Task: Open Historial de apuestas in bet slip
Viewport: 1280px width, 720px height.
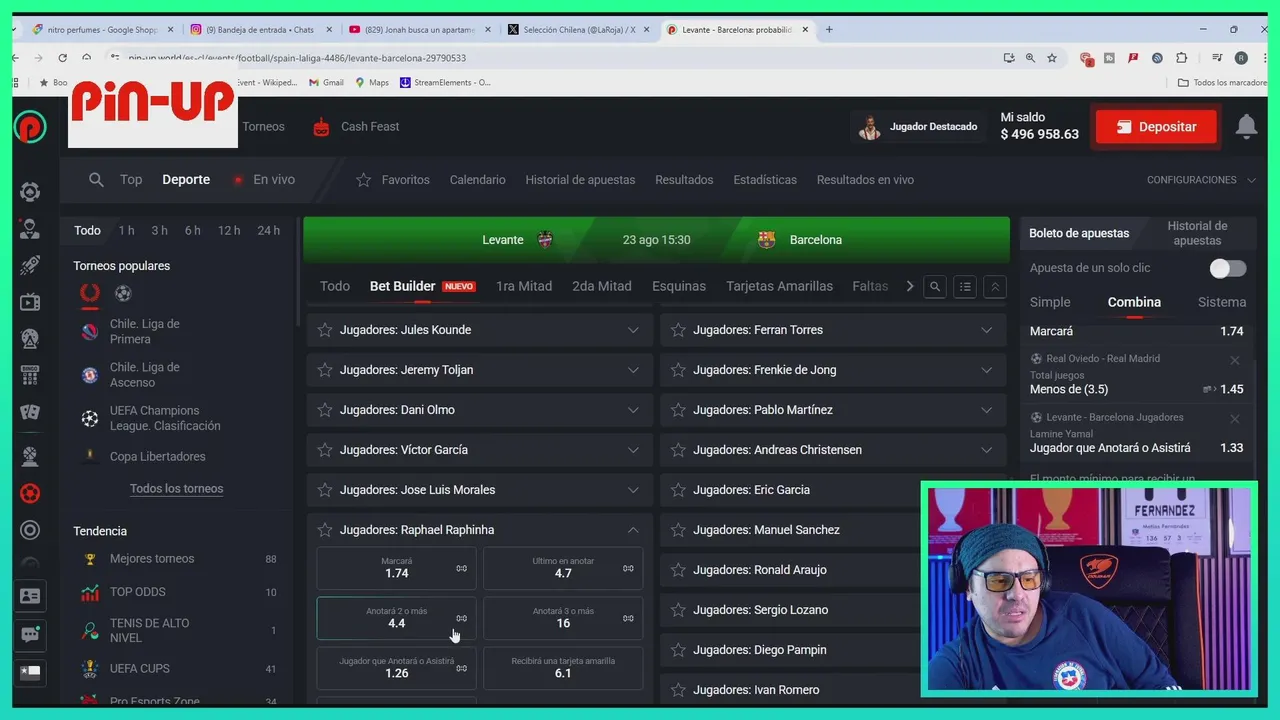Action: tap(1197, 233)
